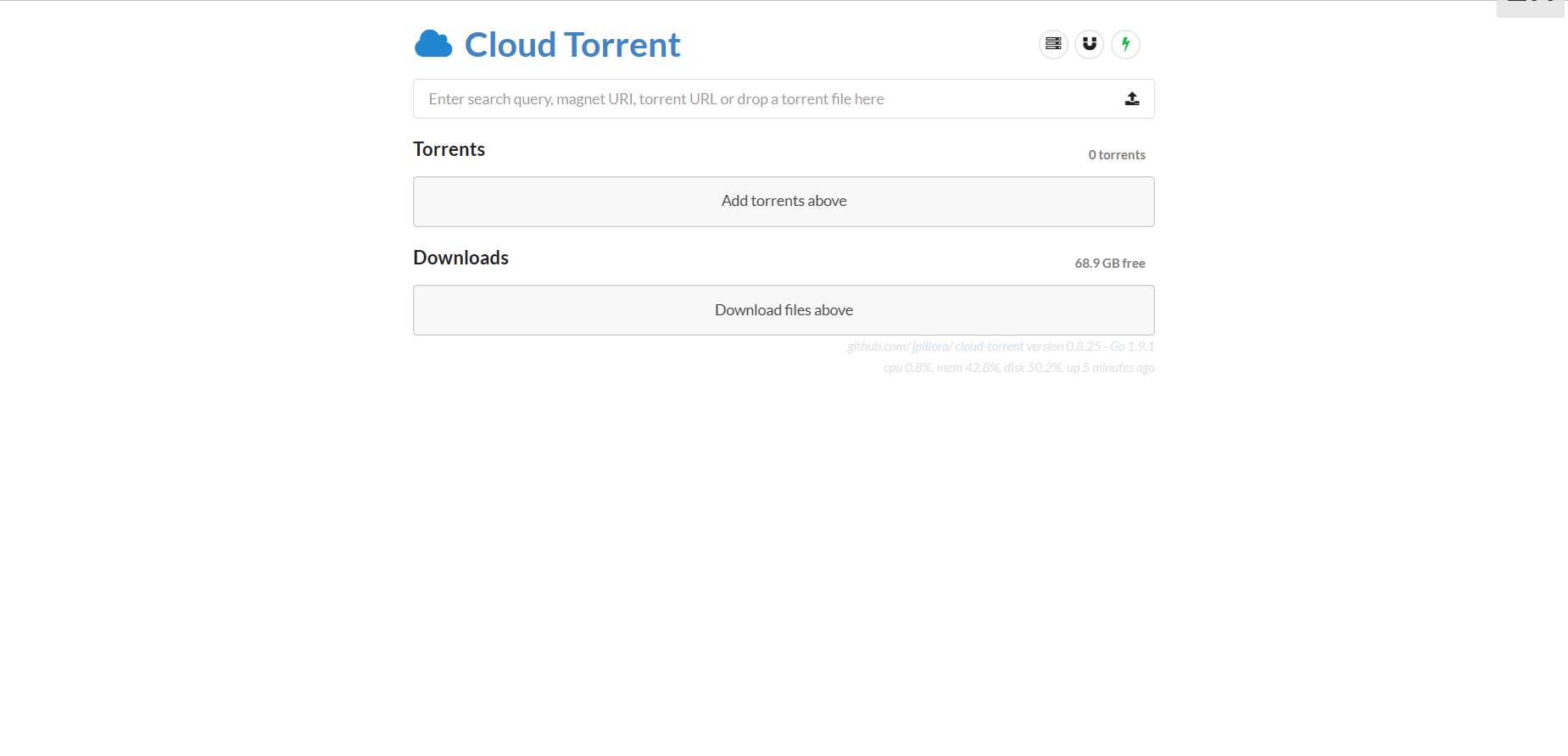Click the version 0.8.25 text
Screen dimensions: 1568x756
click(1063, 347)
